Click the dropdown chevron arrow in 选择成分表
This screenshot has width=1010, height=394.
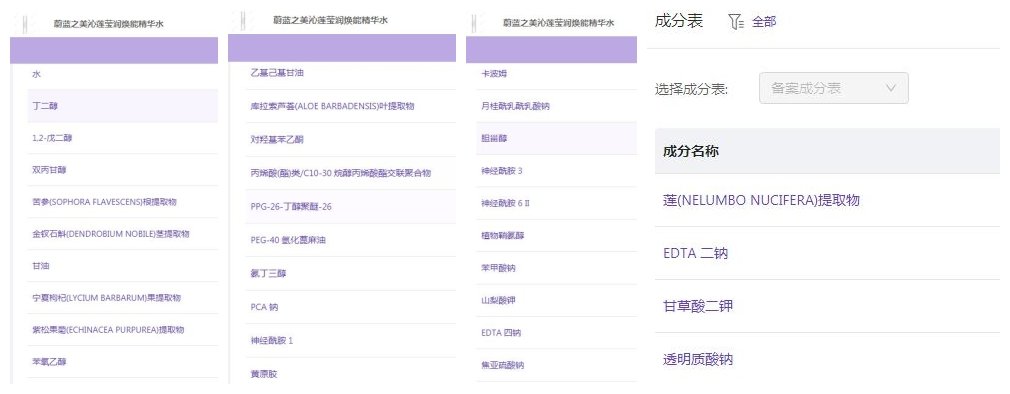pos(891,88)
